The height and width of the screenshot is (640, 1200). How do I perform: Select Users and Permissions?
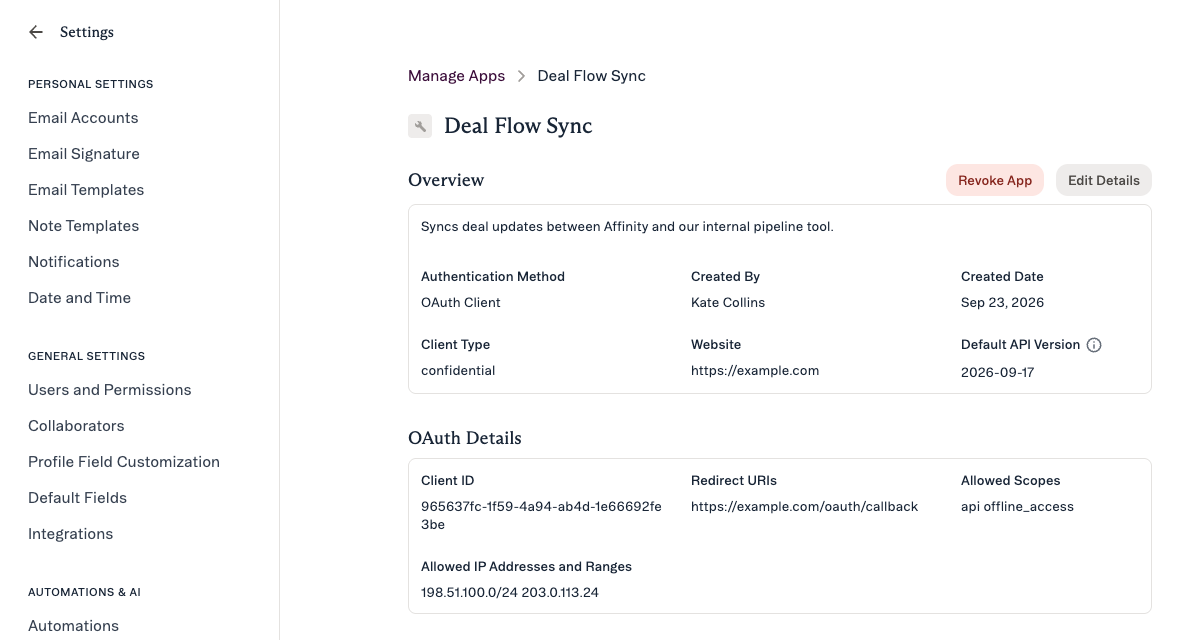(110, 390)
